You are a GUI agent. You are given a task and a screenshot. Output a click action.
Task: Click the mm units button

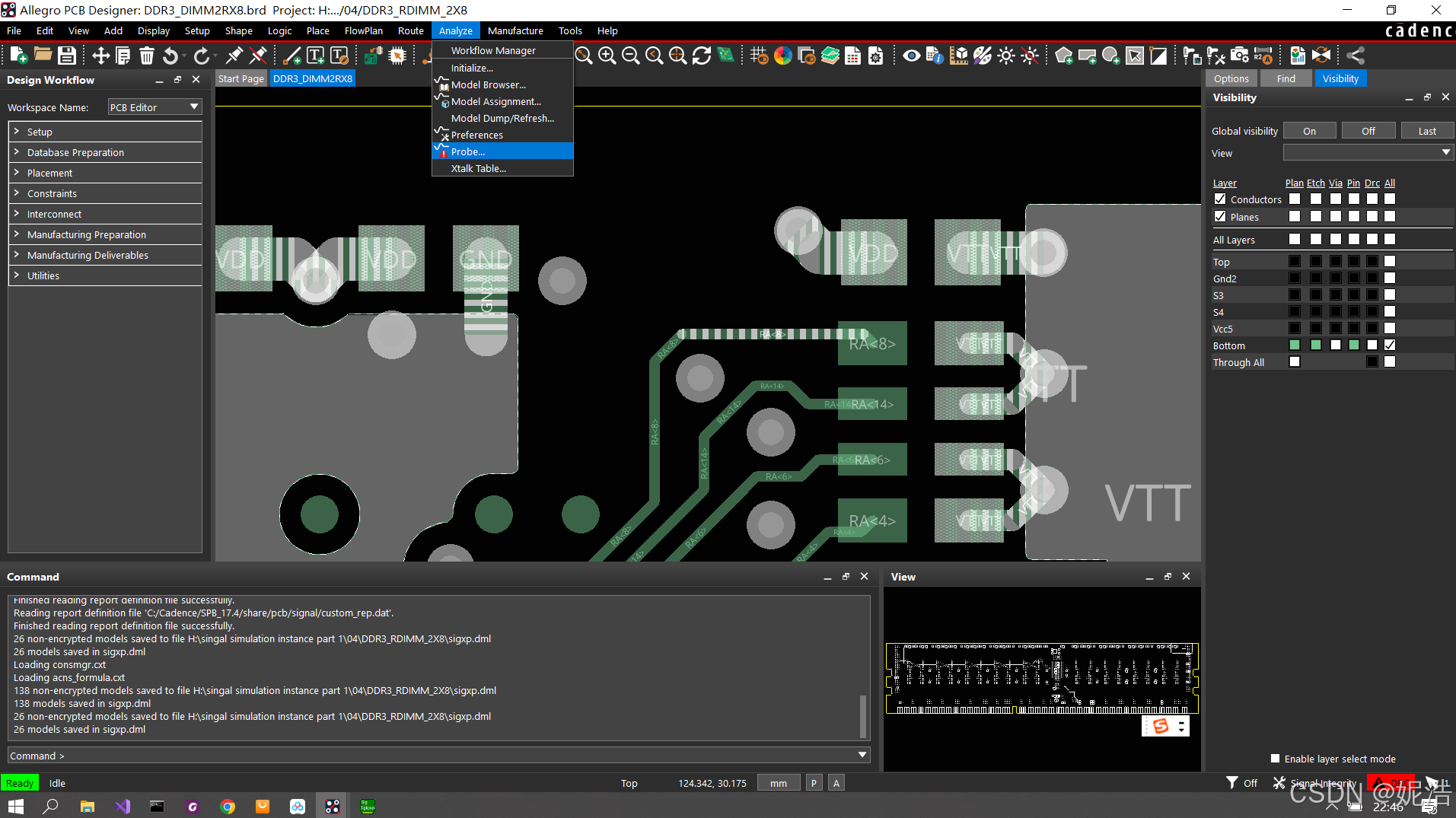pyautogui.click(x=779, y=783)
